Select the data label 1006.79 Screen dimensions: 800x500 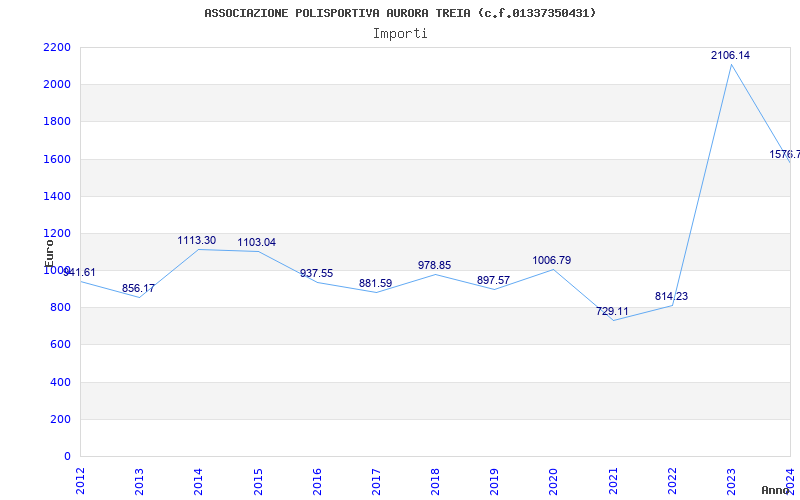point(552,261)
